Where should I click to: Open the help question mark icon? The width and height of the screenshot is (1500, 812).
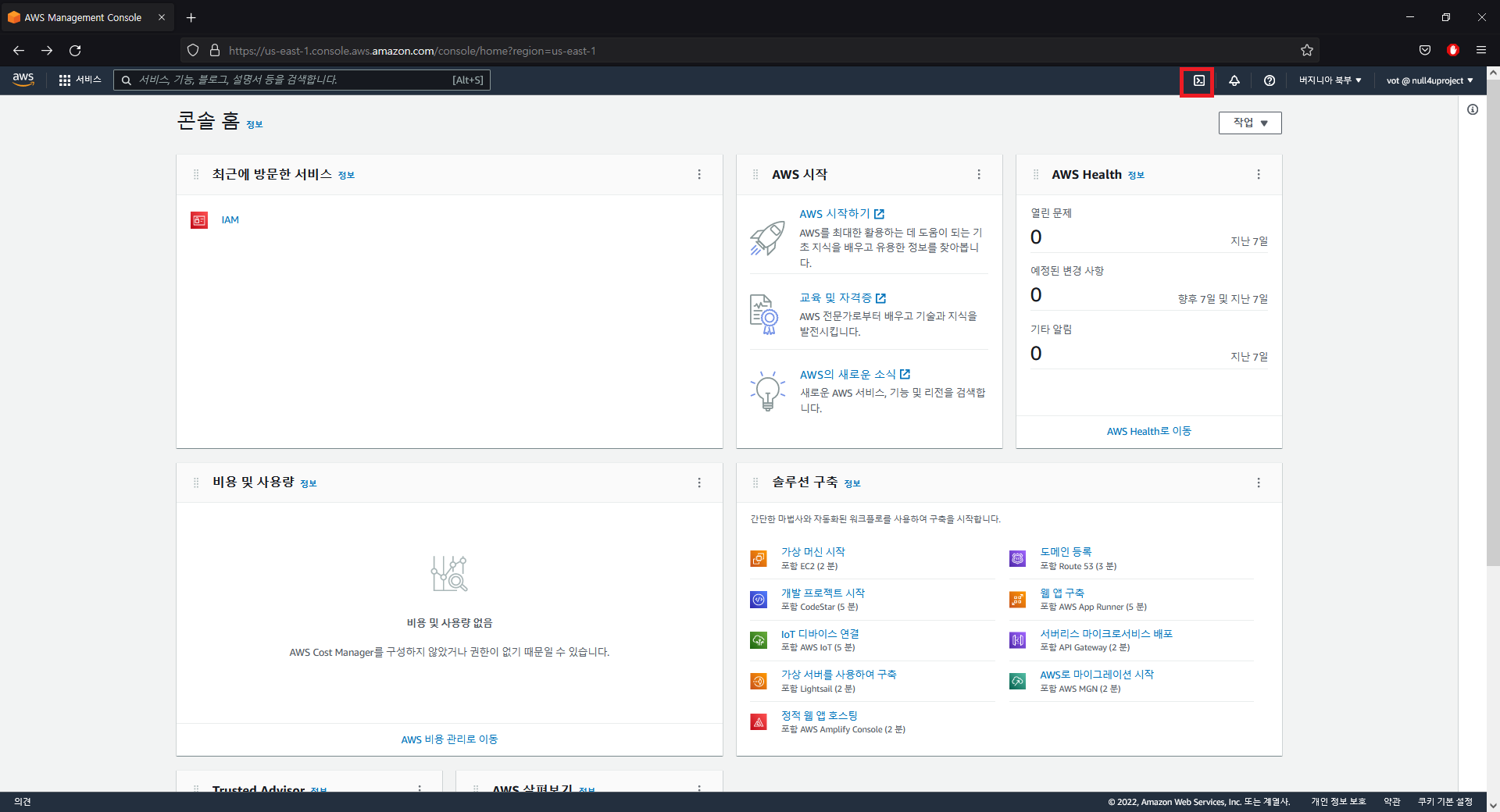pos(1270,80)
